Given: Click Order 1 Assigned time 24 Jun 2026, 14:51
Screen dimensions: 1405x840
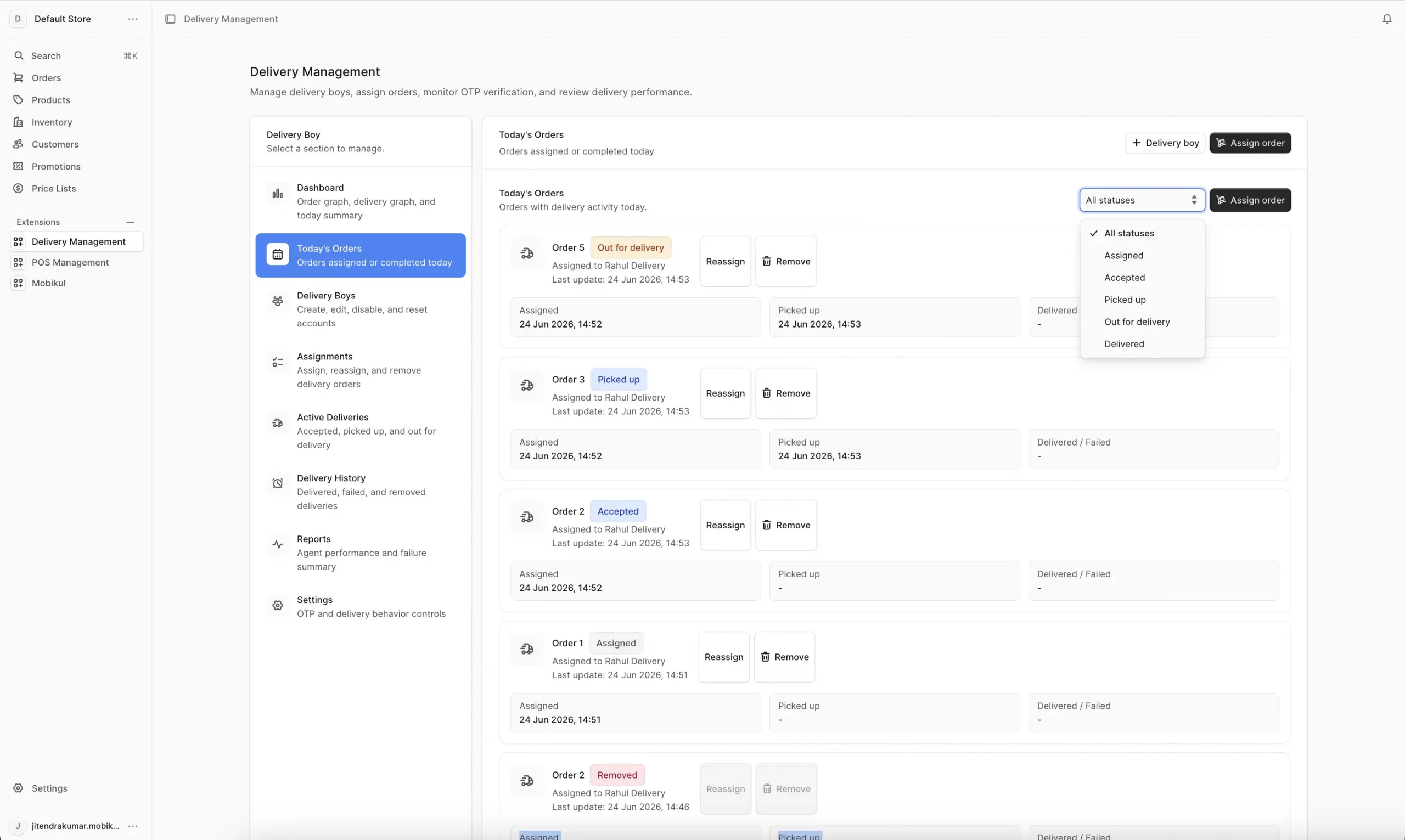Looking at the screenshot, I should [560, 719].
